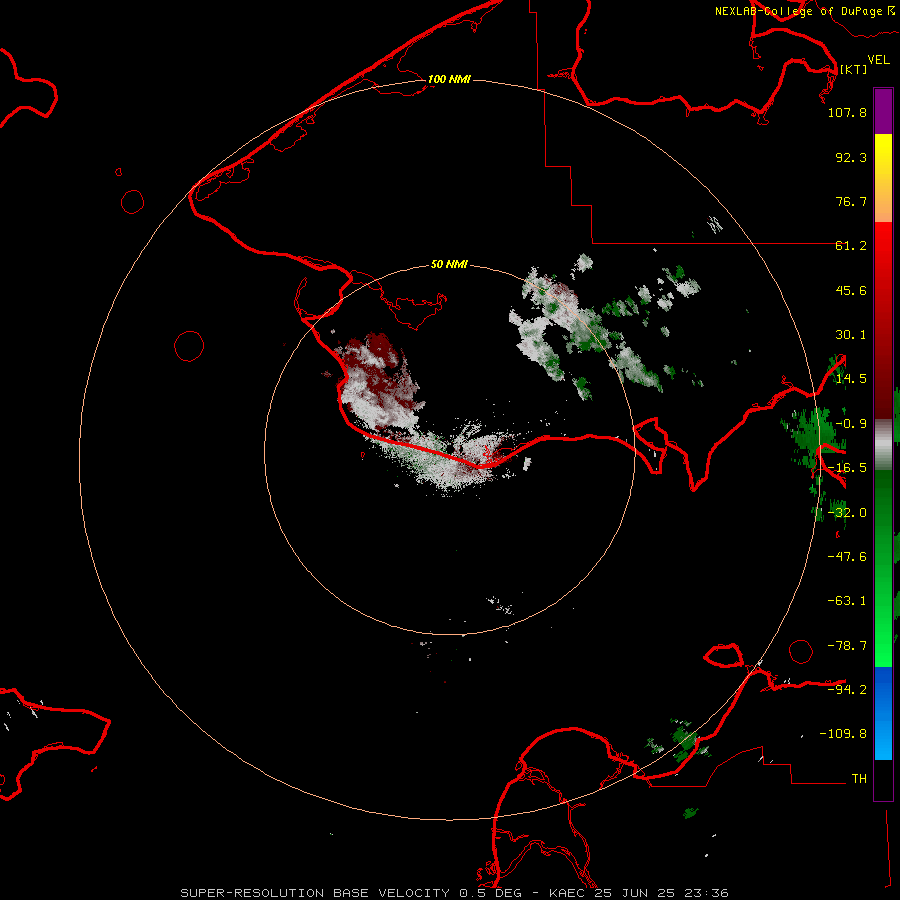Image resolution: width=900 pixels, height=900 pixels.
Task: Click the gray near-zero segment of color bar
Action: 883,444
